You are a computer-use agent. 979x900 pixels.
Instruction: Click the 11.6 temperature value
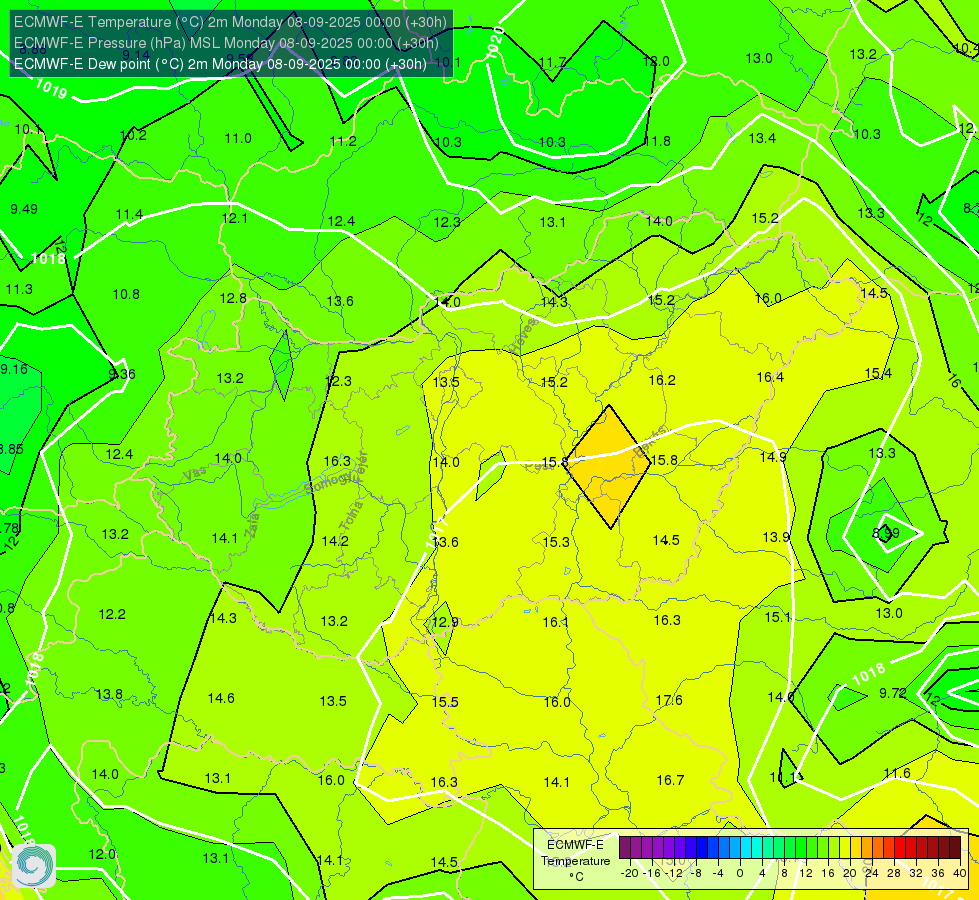click(897, 773)
